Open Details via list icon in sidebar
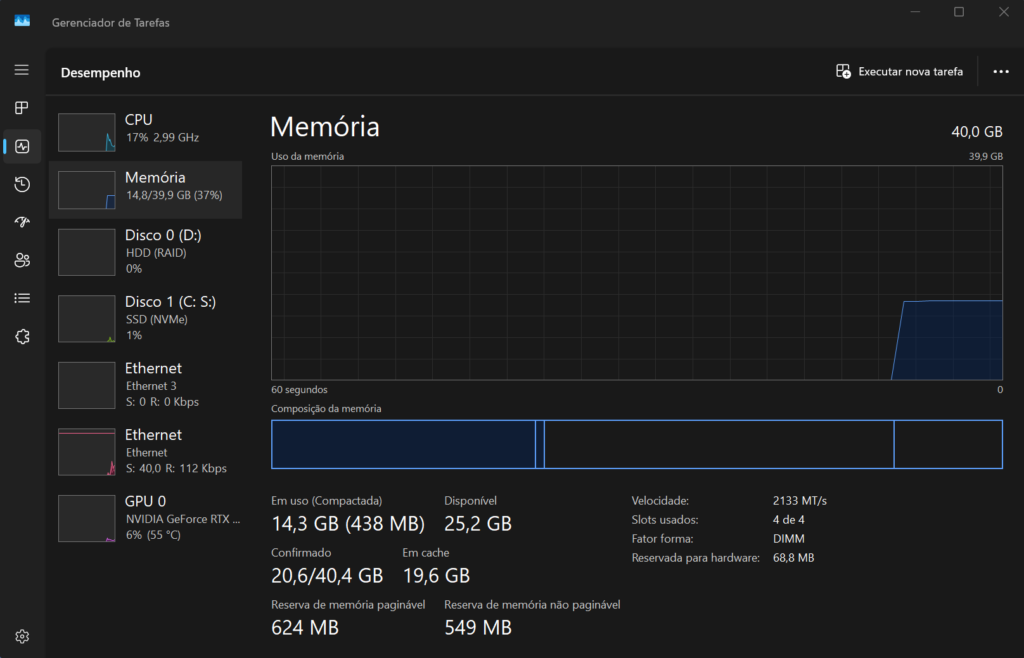Image resolution: width=1024 pixels, height=658 pixels. (21, 297)
